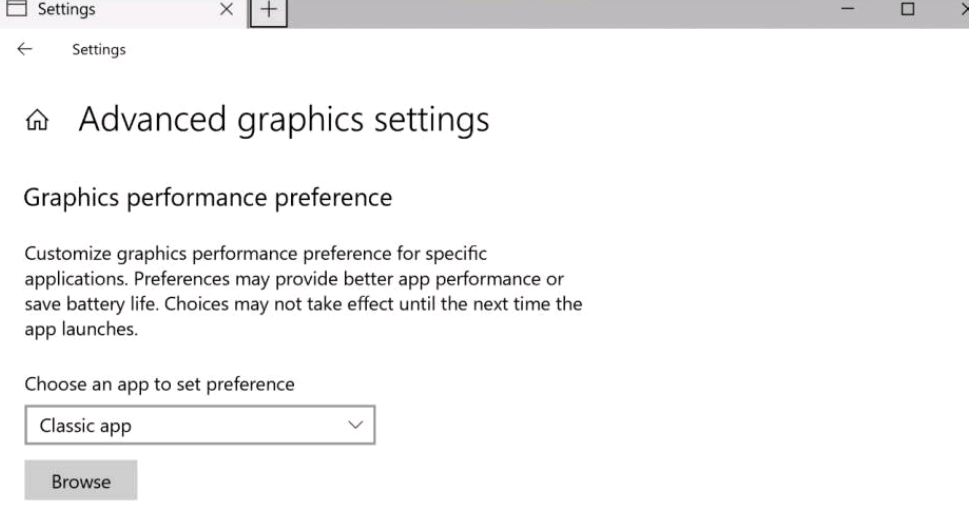Click the Advanced graphics settings heading
969x518 pixels.
tap(284, 120)
